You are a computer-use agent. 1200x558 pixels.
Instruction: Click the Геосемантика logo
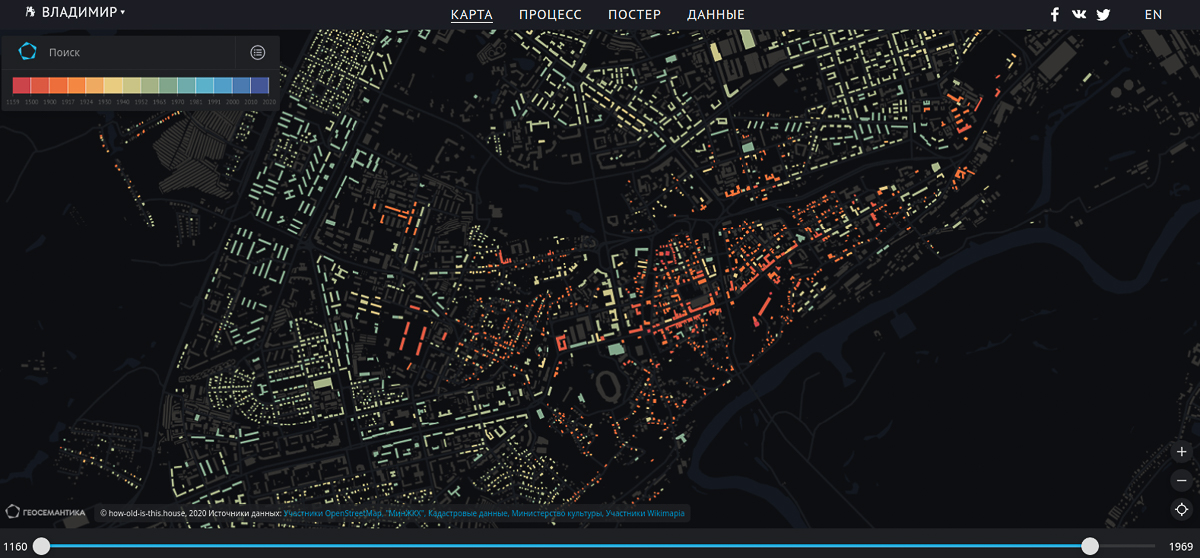coord(46,512)
